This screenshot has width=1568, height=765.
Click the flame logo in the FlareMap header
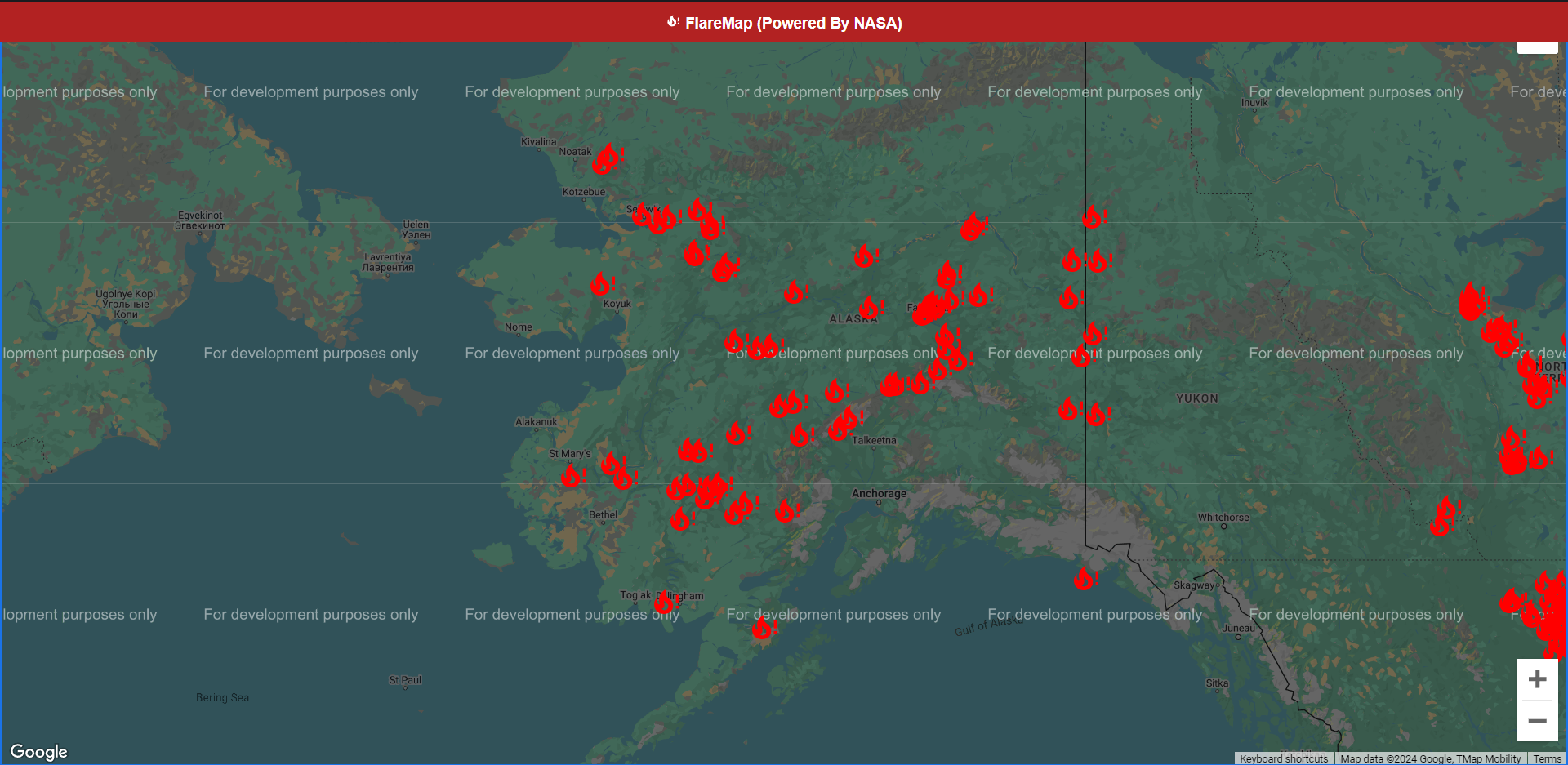tap(673, 22)
